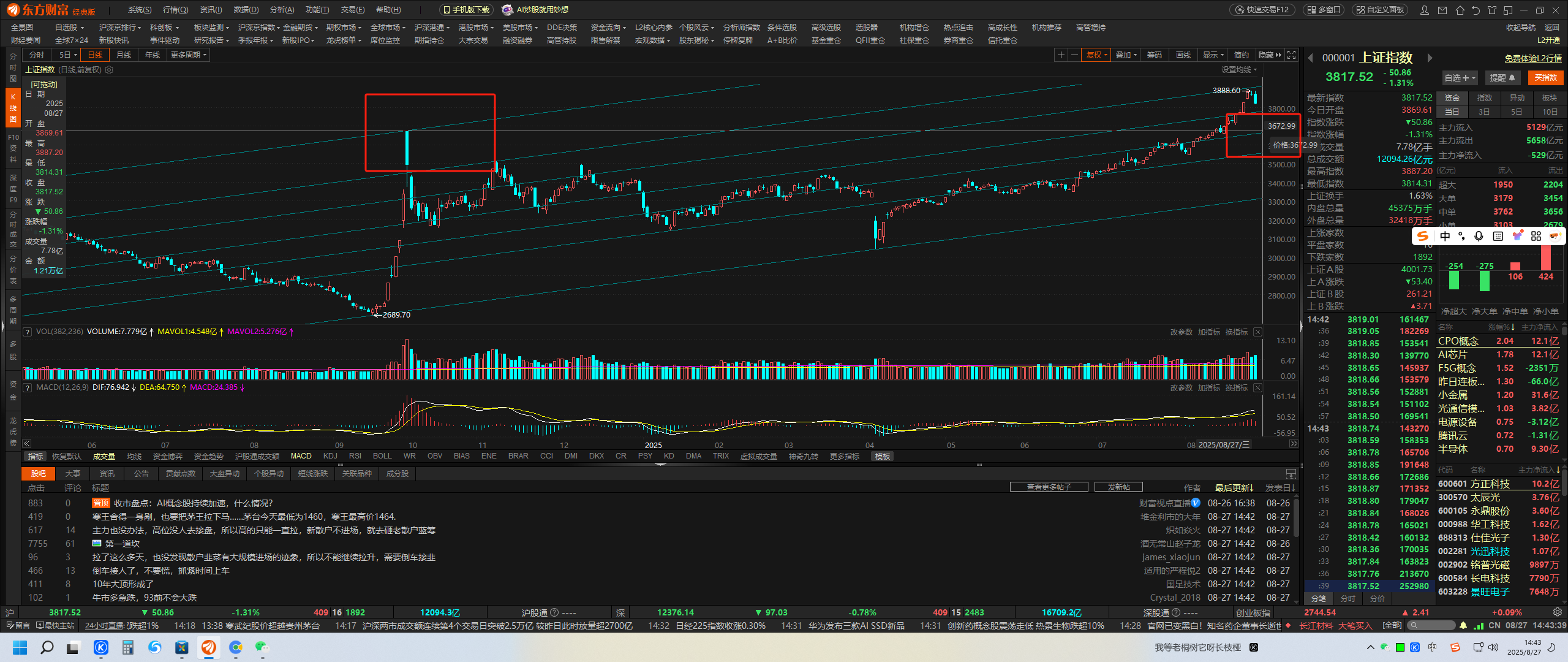Toggle 隐藏 to hide side panel
The height and width of the screenshot is (662, 1568).
pos(1270,55)
